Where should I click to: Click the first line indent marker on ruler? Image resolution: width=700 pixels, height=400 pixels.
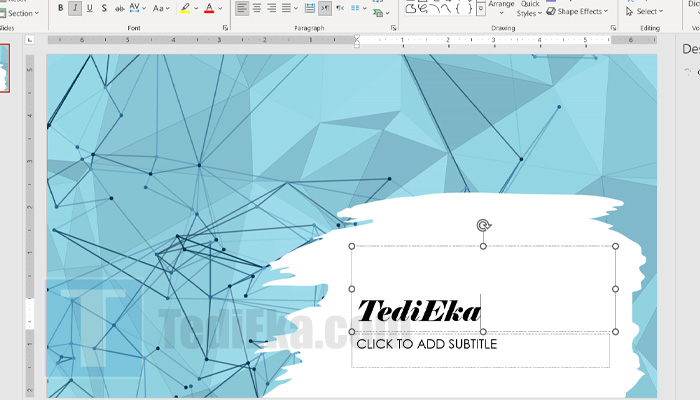point(357,37)
